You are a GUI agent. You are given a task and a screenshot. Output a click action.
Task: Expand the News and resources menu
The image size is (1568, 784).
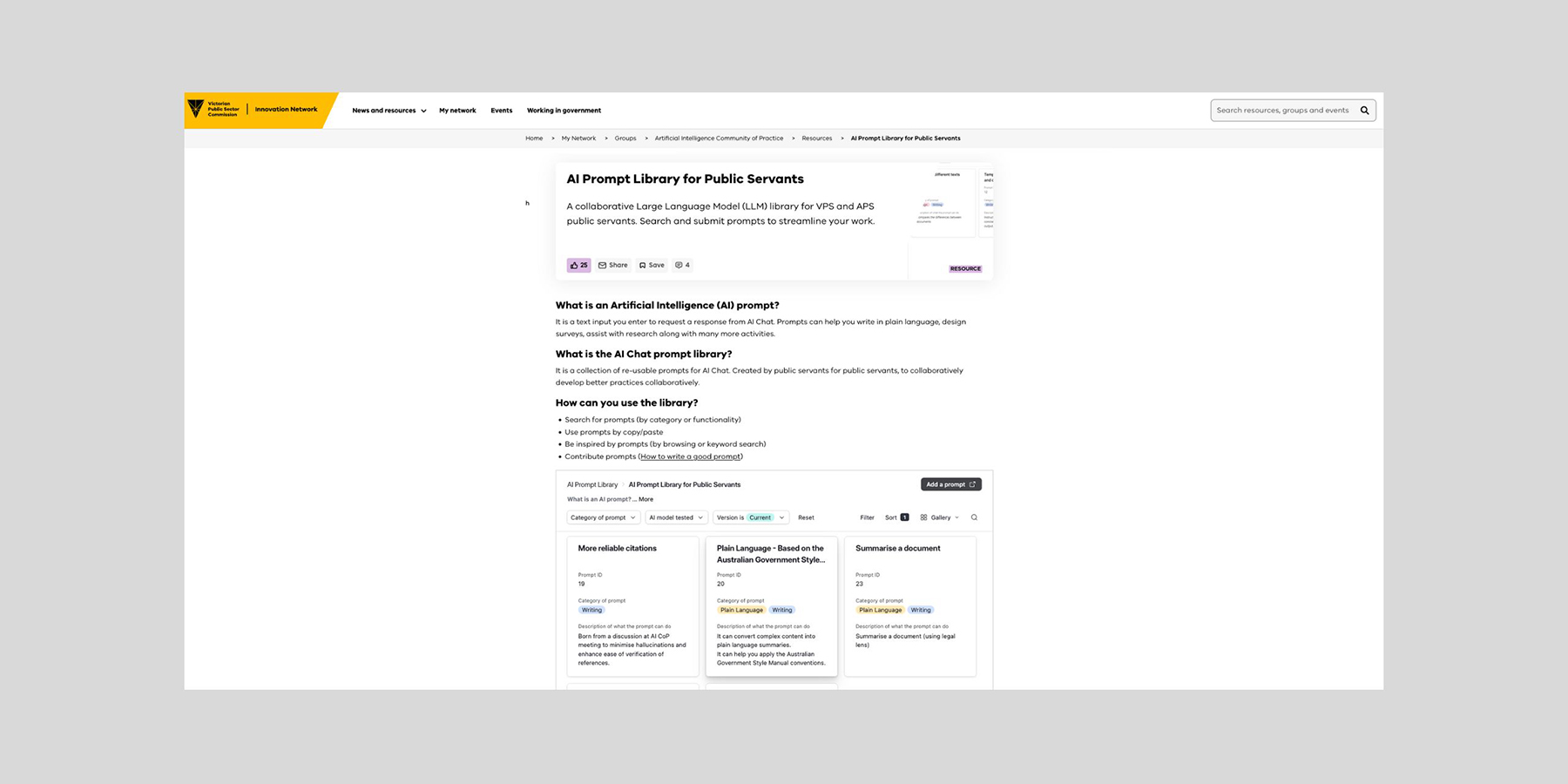point(389,111)
